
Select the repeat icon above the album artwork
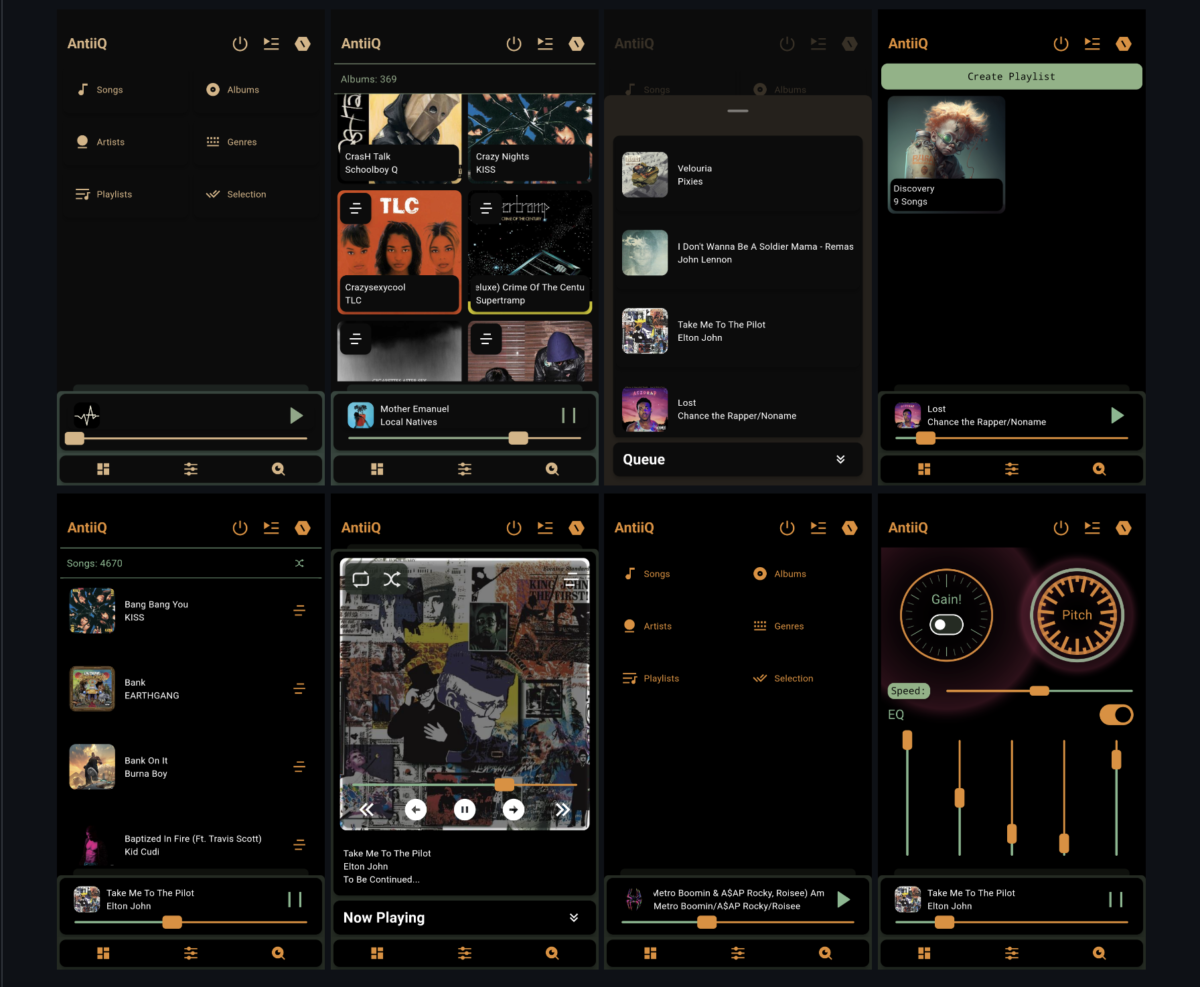[361, 579]
